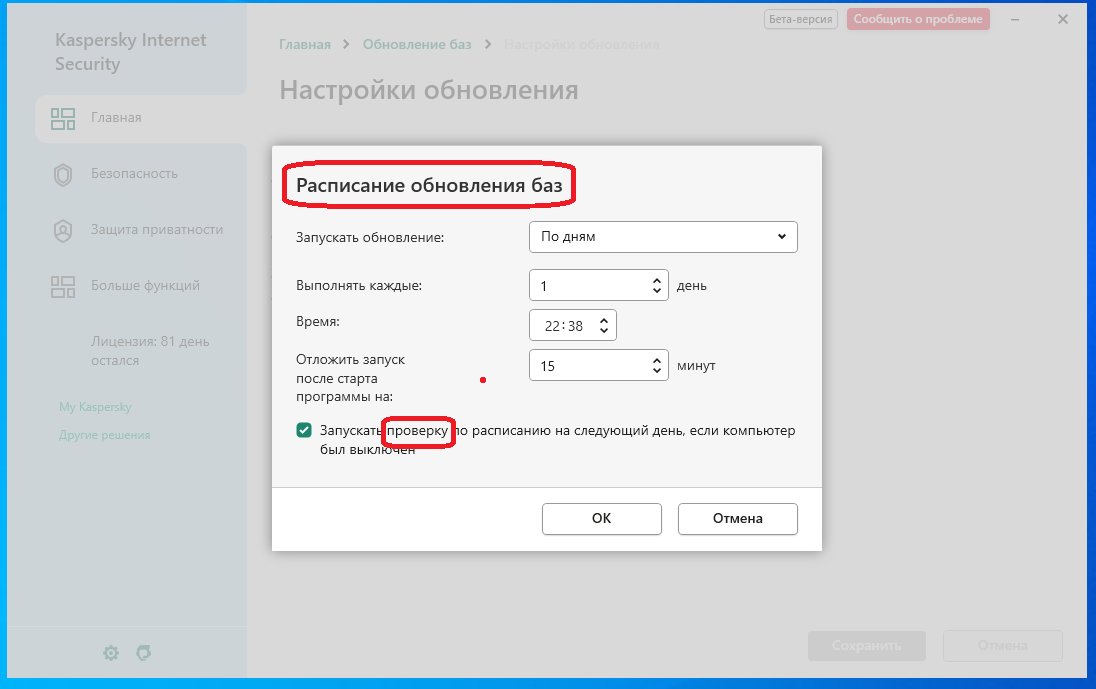Click the Главная dashboard icon in sidebar
The height and width of the screenshot is (689, 1096).
[x=63, y=119]
